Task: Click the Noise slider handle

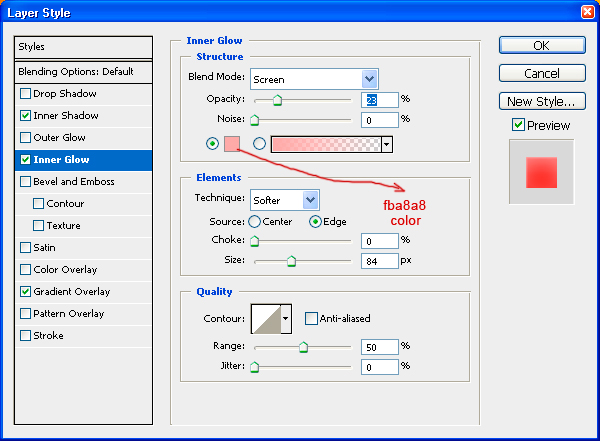Action: 254,120
